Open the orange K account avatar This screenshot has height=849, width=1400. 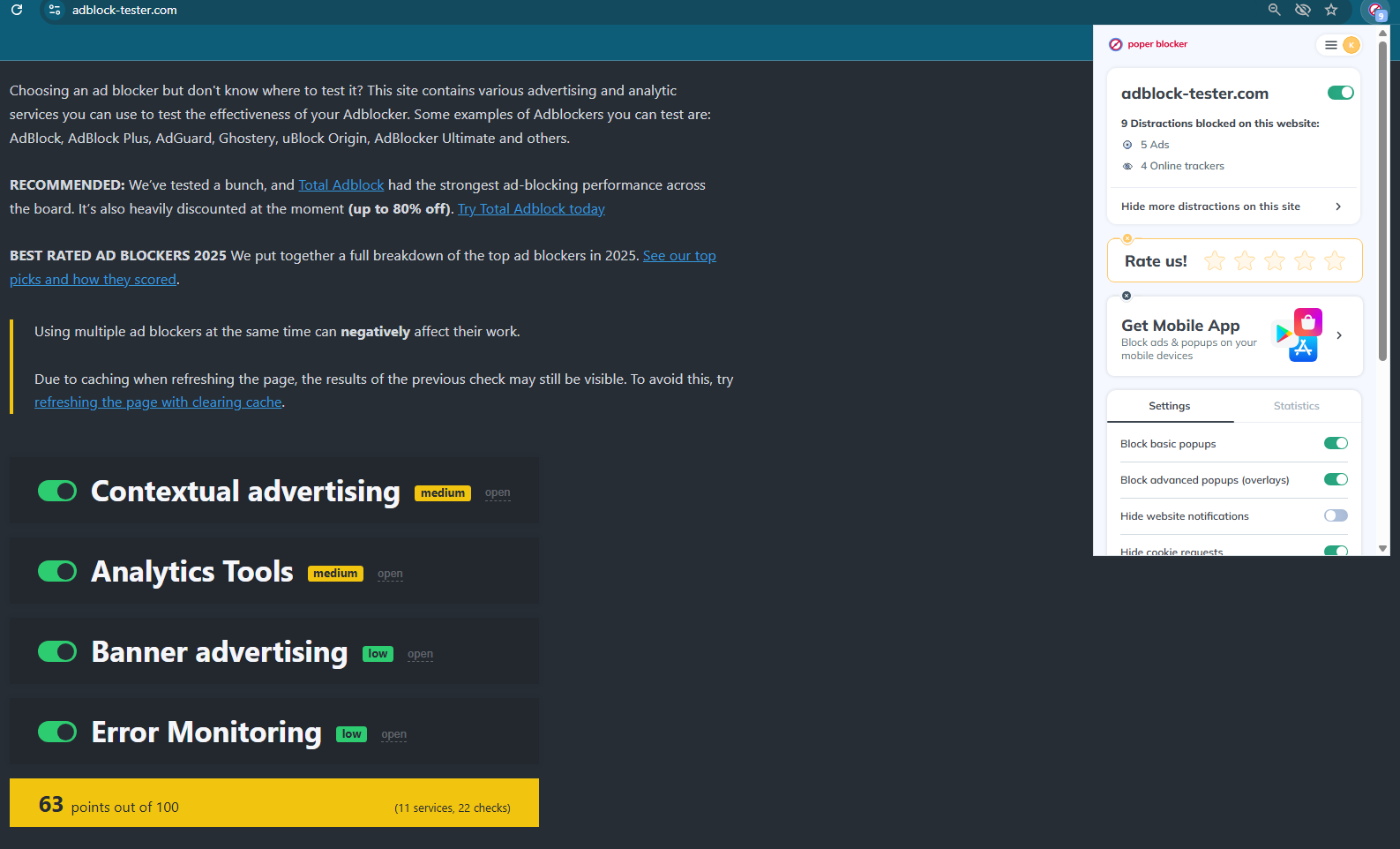pos(1351,45)
